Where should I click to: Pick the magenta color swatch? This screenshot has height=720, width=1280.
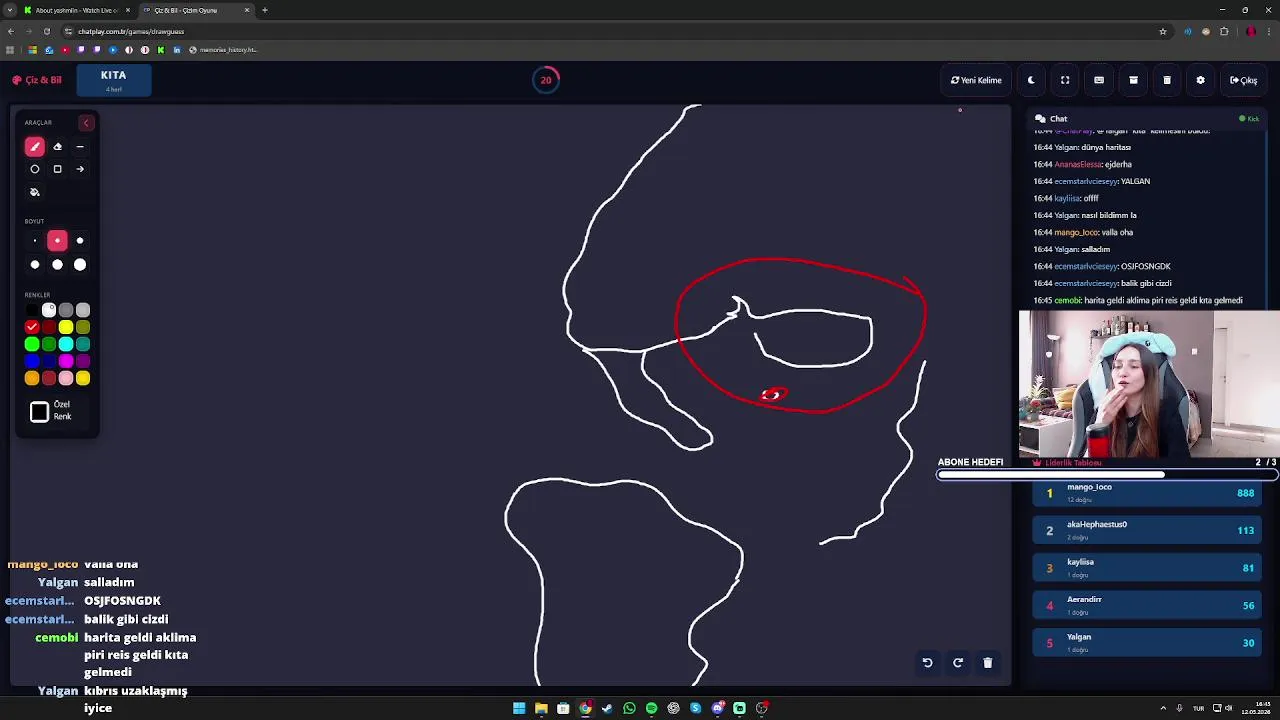click(66, 361)
